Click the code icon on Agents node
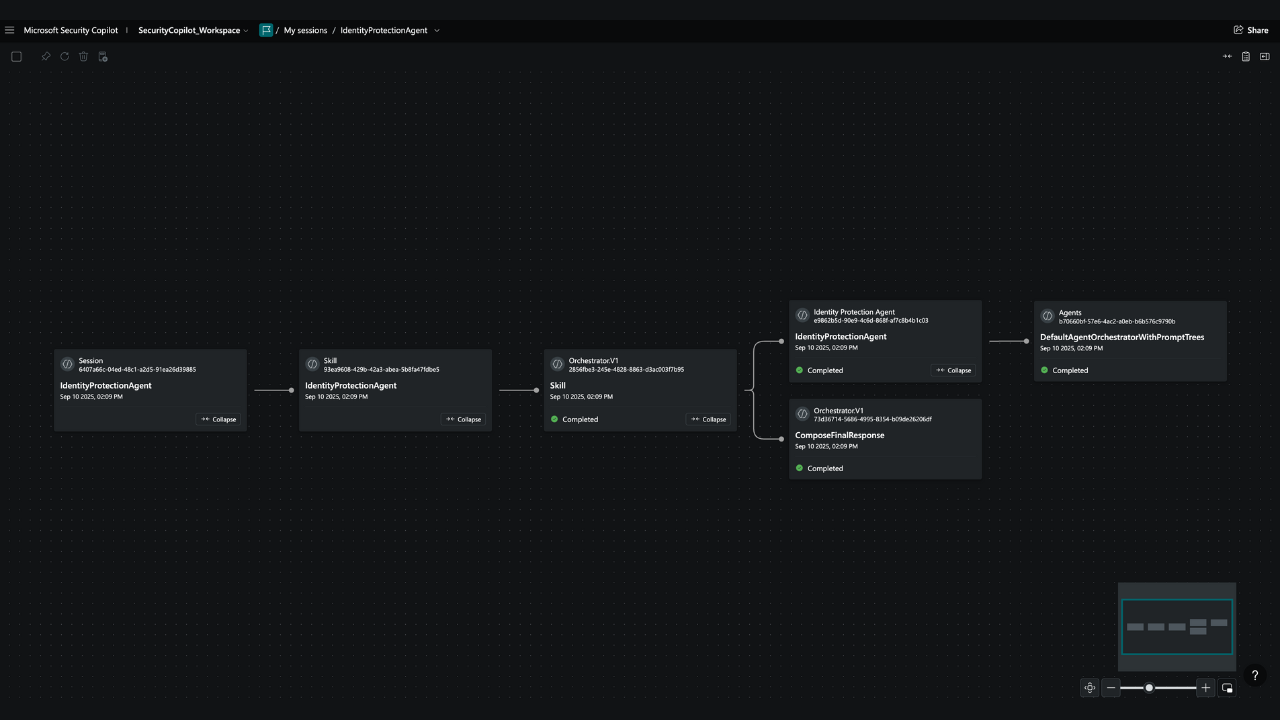 pos(1048,315)
